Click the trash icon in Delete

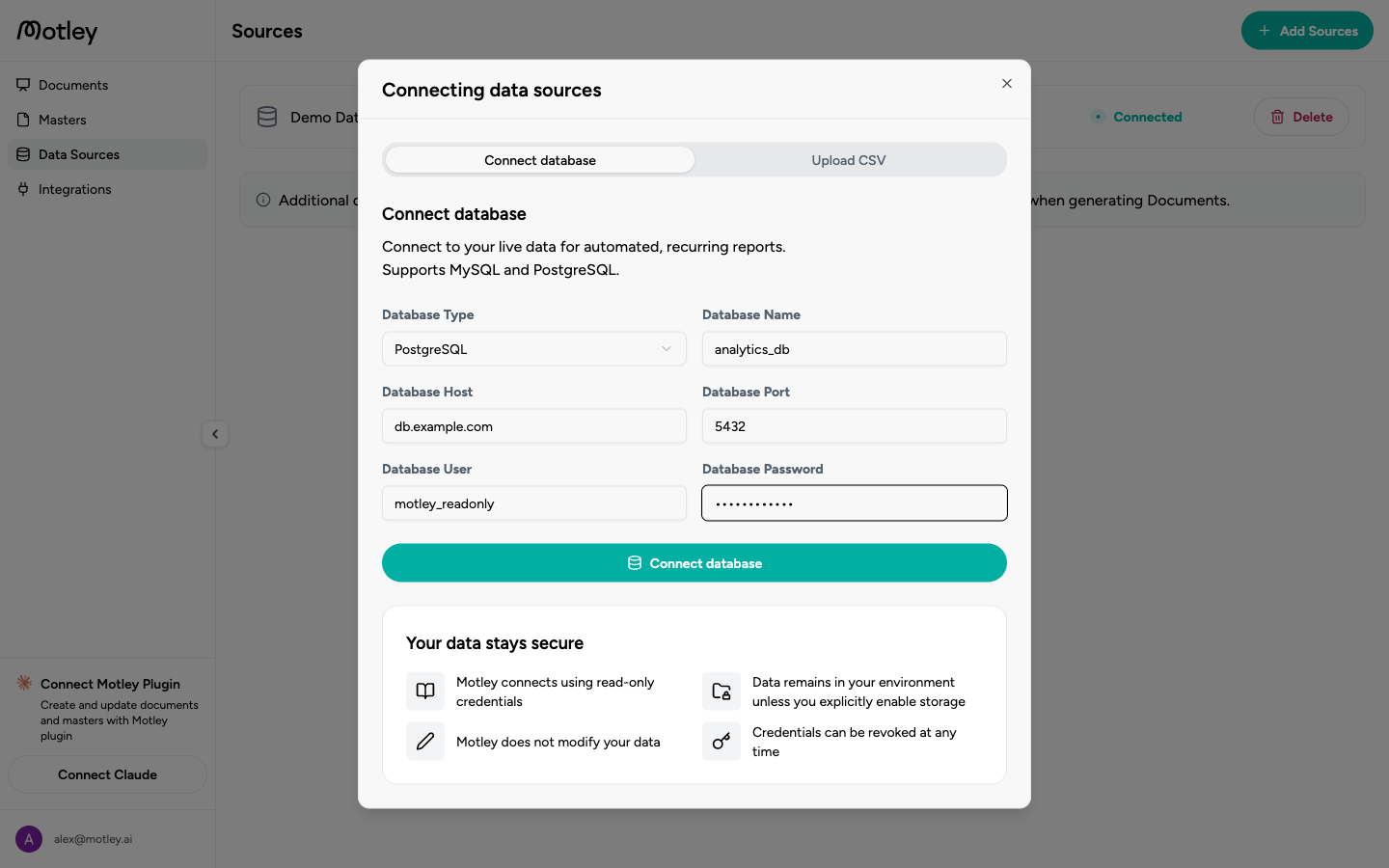tap(1277, 117)
